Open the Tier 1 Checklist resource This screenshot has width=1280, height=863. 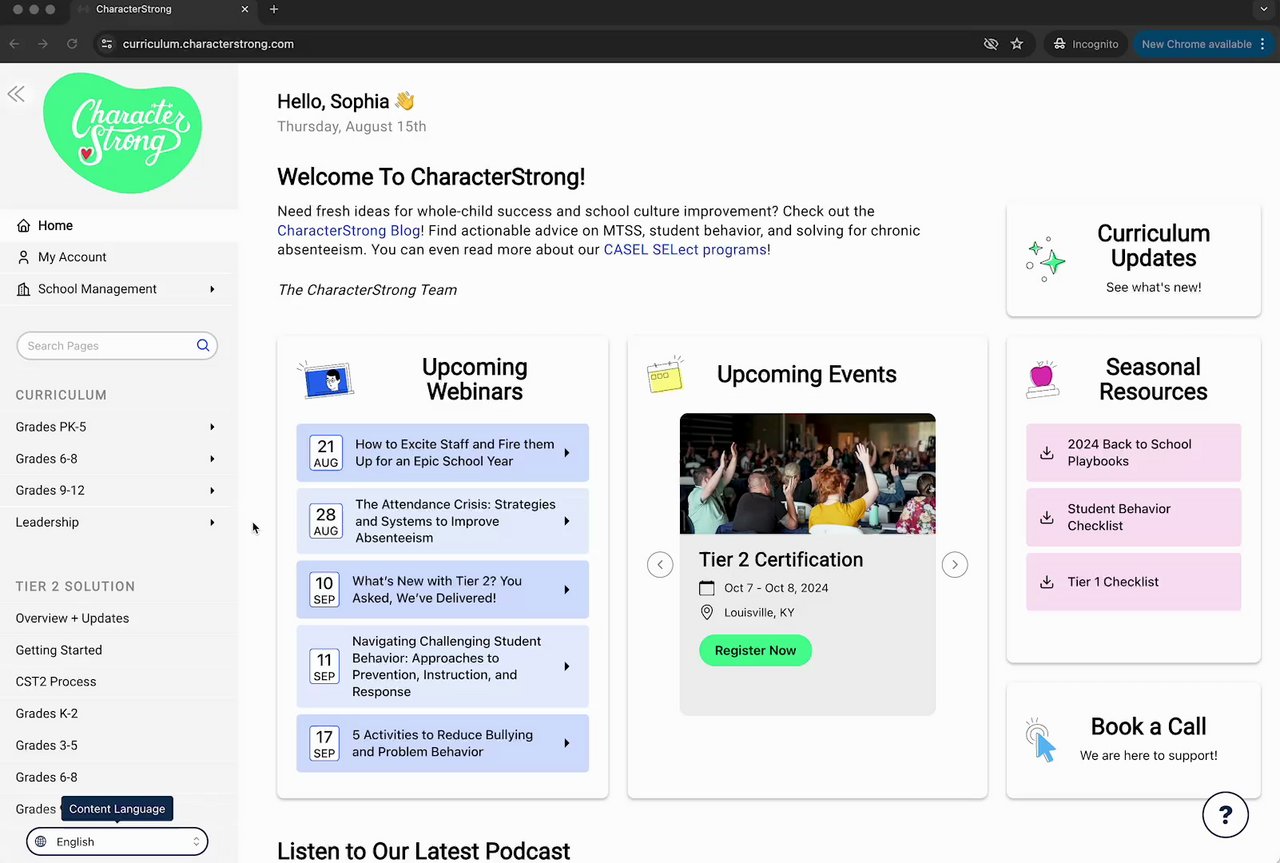click(x=1134, y=582)
